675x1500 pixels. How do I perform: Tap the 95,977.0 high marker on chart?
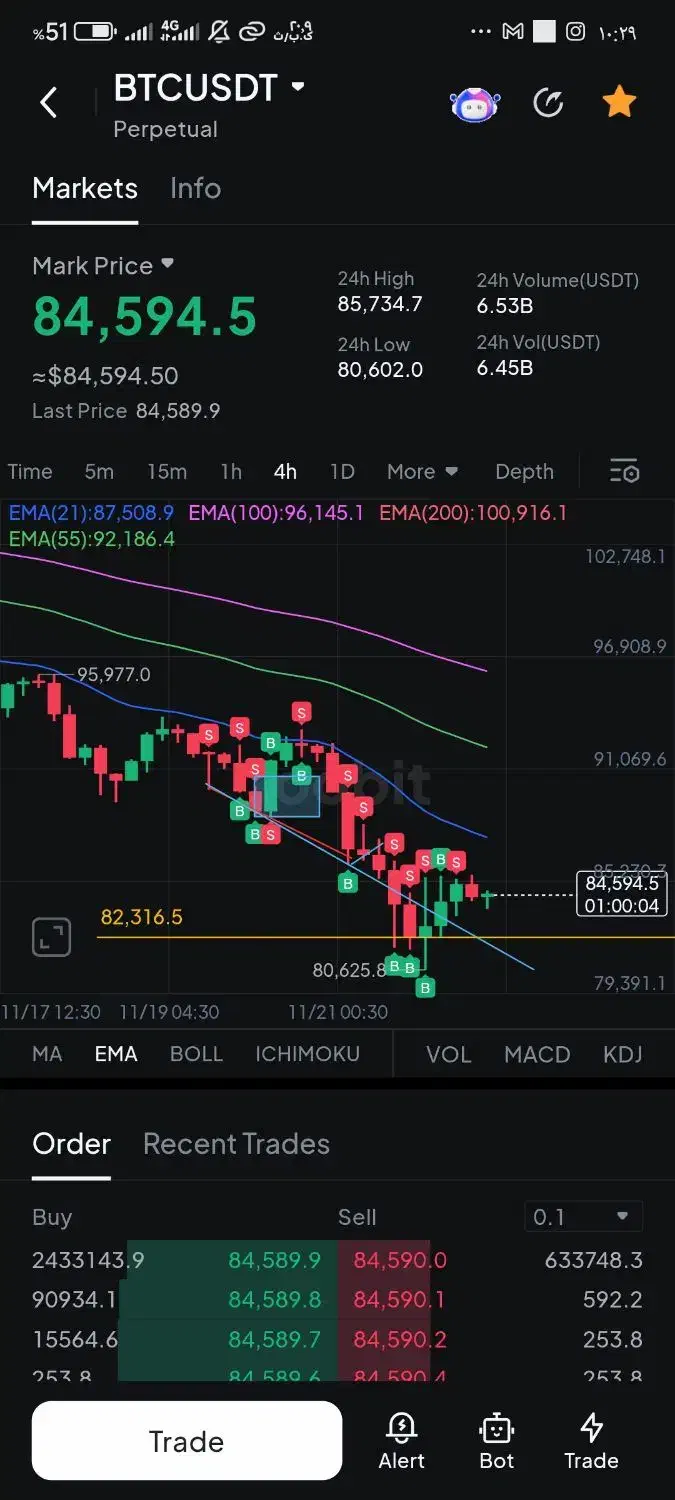point(114,675)
